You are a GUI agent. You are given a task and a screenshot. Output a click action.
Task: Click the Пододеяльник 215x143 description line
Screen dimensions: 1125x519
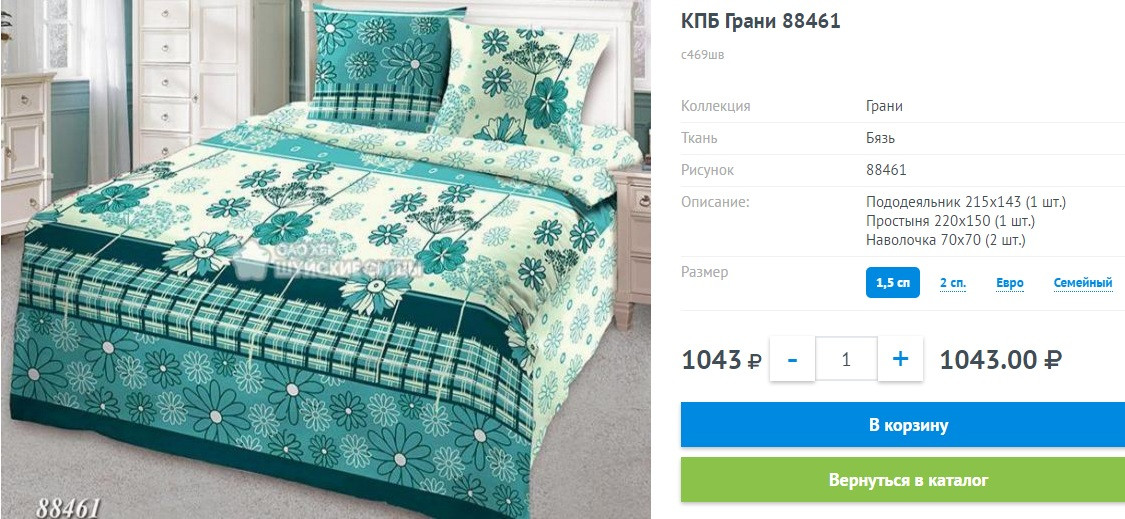pyautogui.click(x=966, y=202)
